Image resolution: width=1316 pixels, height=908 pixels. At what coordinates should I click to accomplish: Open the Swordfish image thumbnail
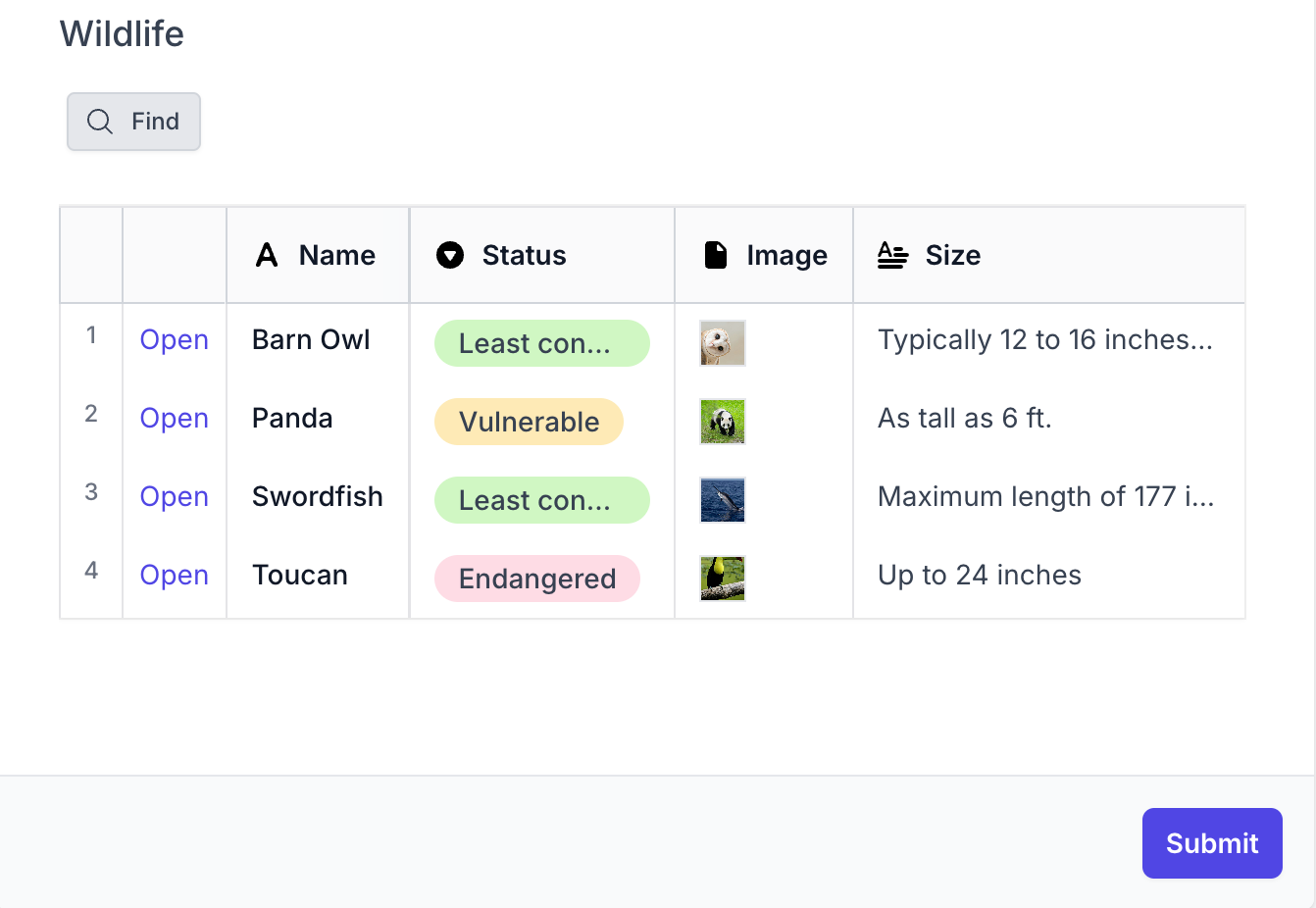(723, 500)
